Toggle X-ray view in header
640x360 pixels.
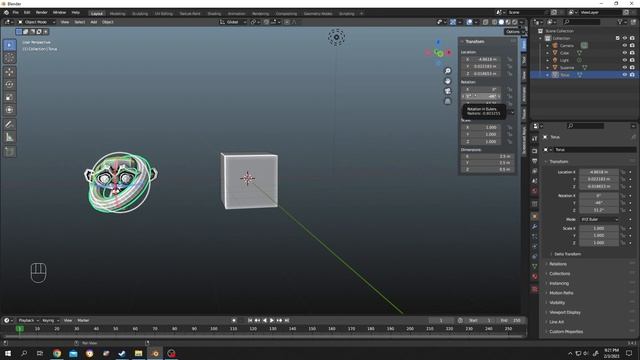click(x=485, y=22)
